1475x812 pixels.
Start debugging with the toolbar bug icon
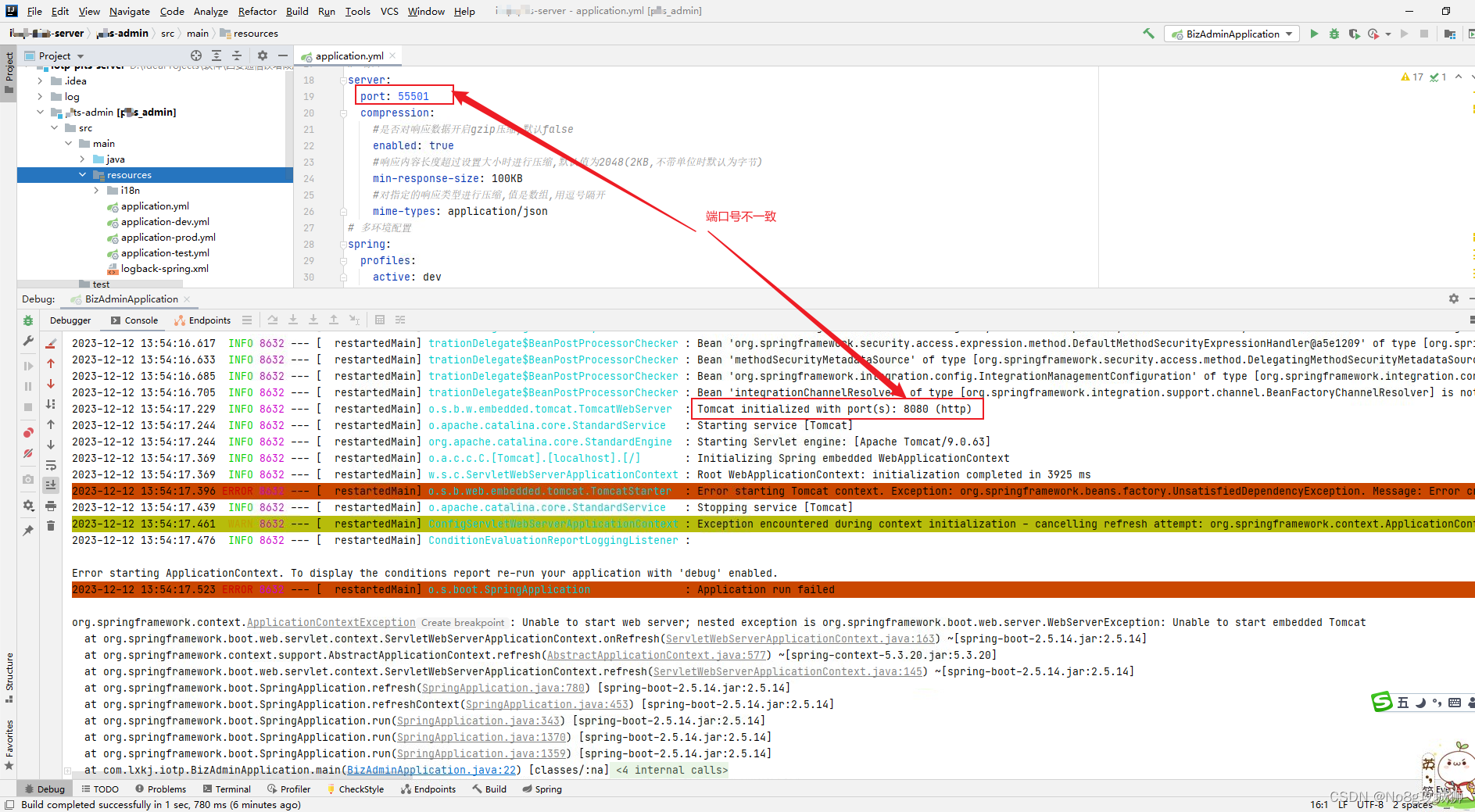click(x=1334, y=34)
